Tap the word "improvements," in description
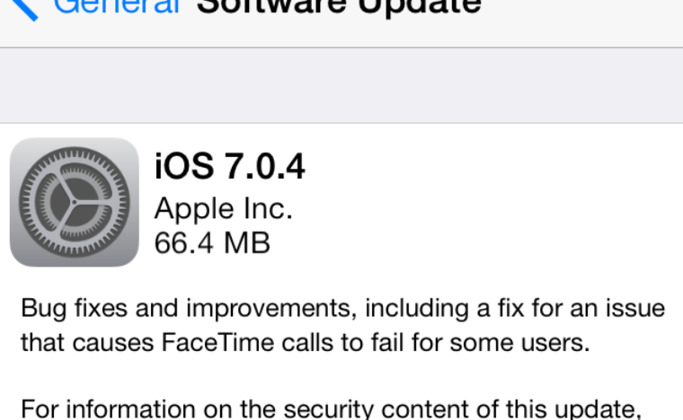This screenshot has width=683, height=420. pyautogui.click(x=271, y=309)
